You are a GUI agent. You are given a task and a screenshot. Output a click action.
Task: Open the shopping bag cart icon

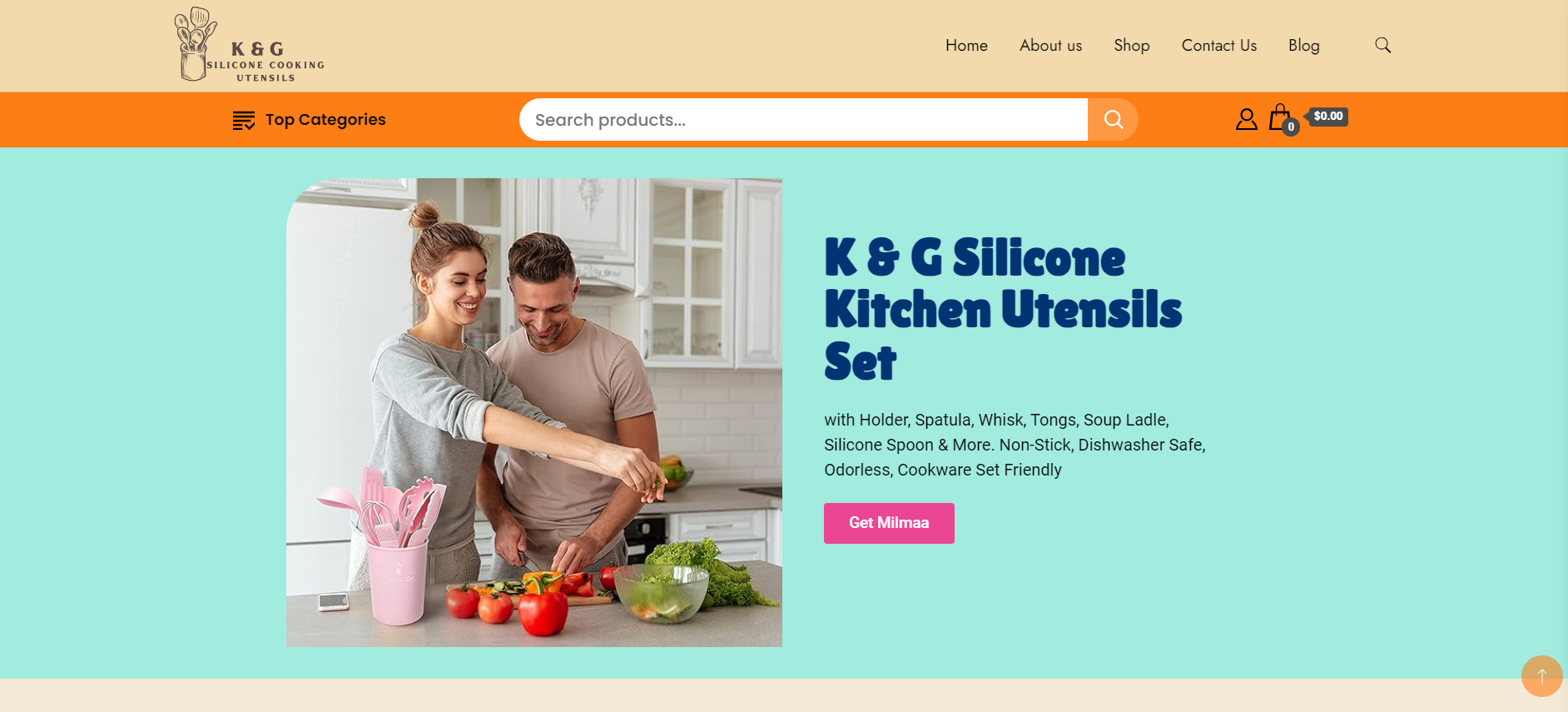1280,117
